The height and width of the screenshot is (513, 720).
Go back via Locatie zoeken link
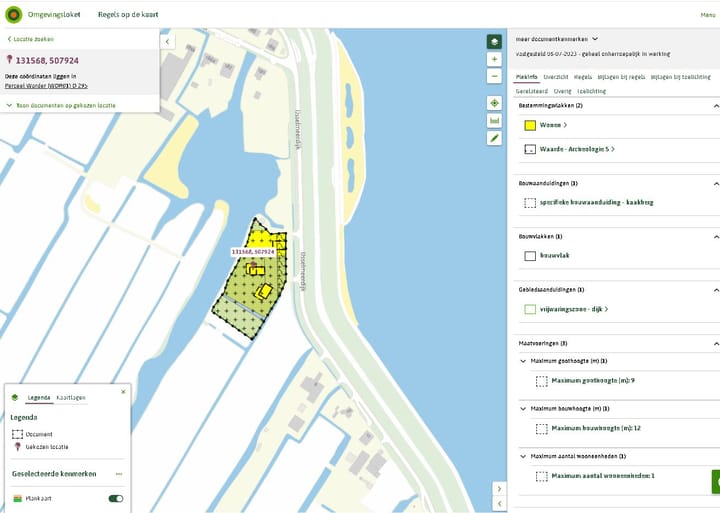pos(30,39)
